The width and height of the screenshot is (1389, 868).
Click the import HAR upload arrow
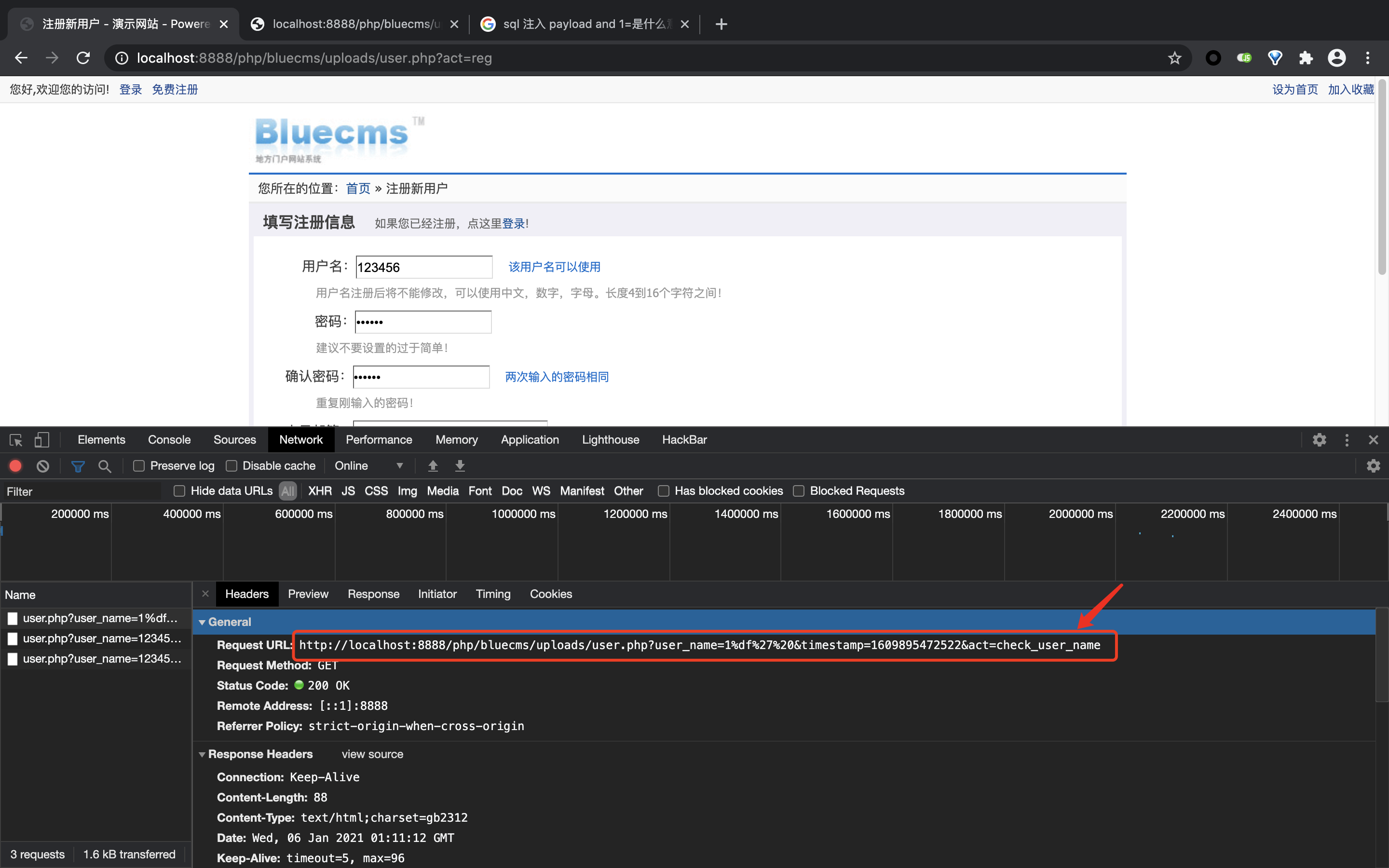pyautogui.click(x=433, y=465)
